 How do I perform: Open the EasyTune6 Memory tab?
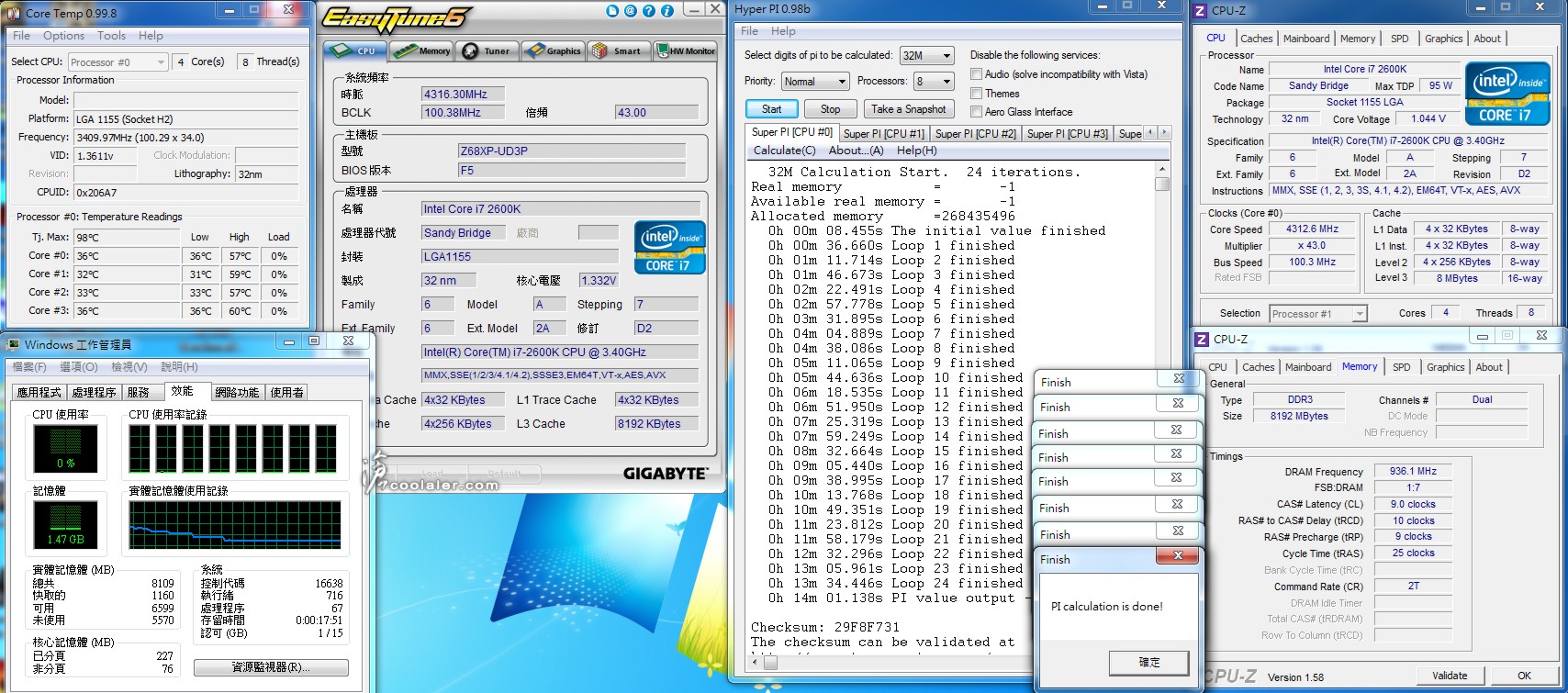(421, 50)
